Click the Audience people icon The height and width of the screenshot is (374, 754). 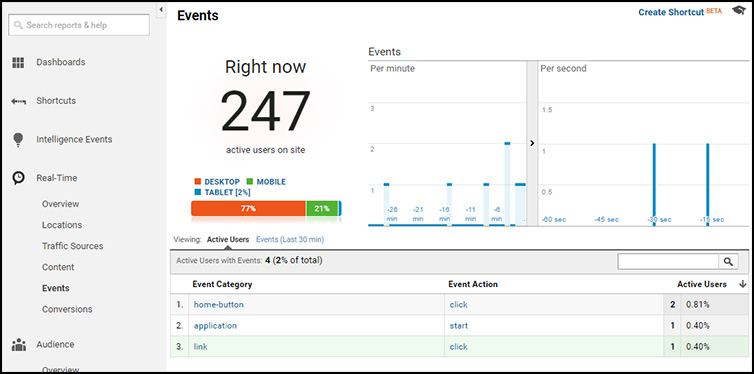[x=18, y=345]
